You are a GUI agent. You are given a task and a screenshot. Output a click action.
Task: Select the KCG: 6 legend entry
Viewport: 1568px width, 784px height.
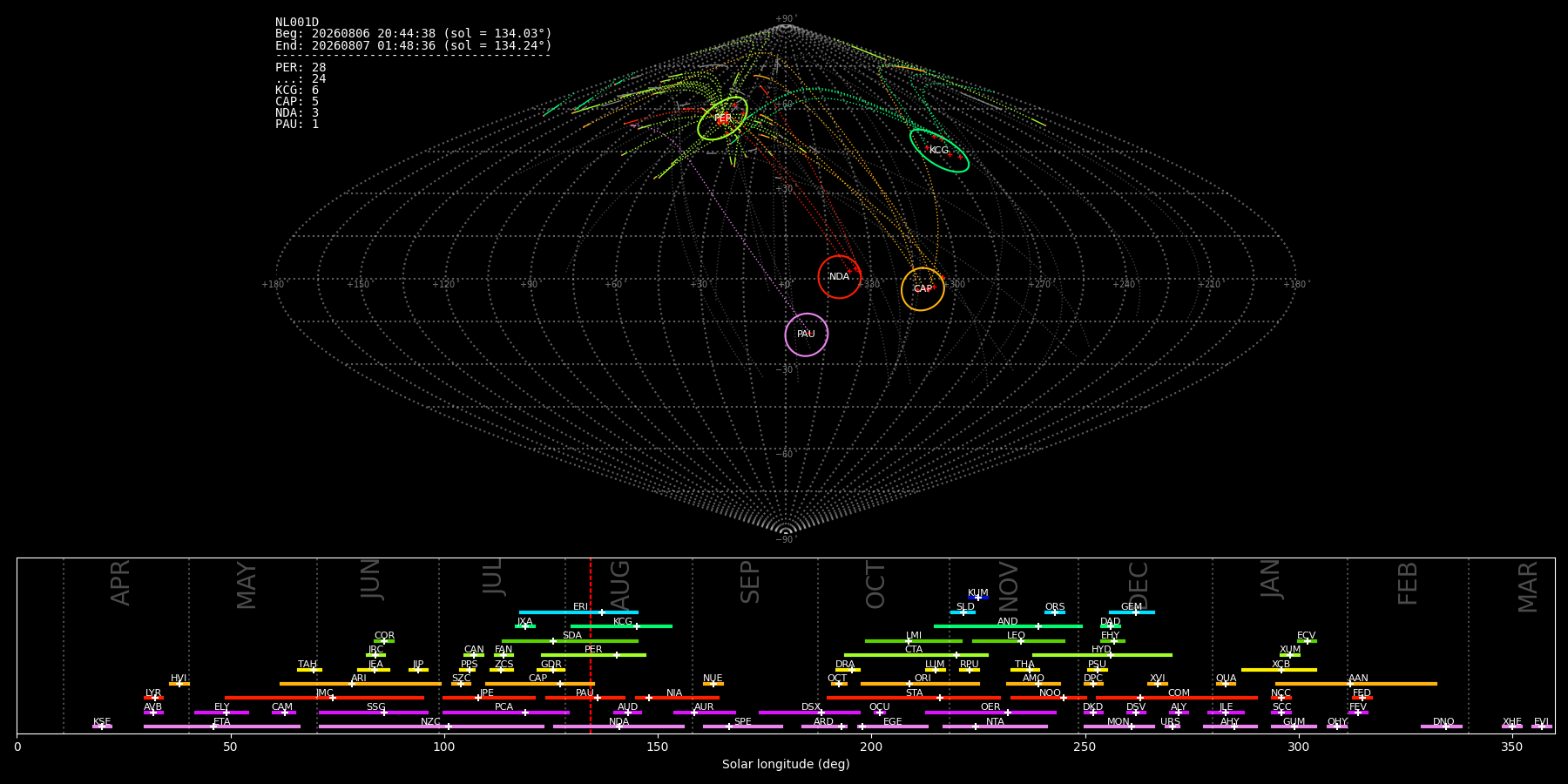point(297,91)
